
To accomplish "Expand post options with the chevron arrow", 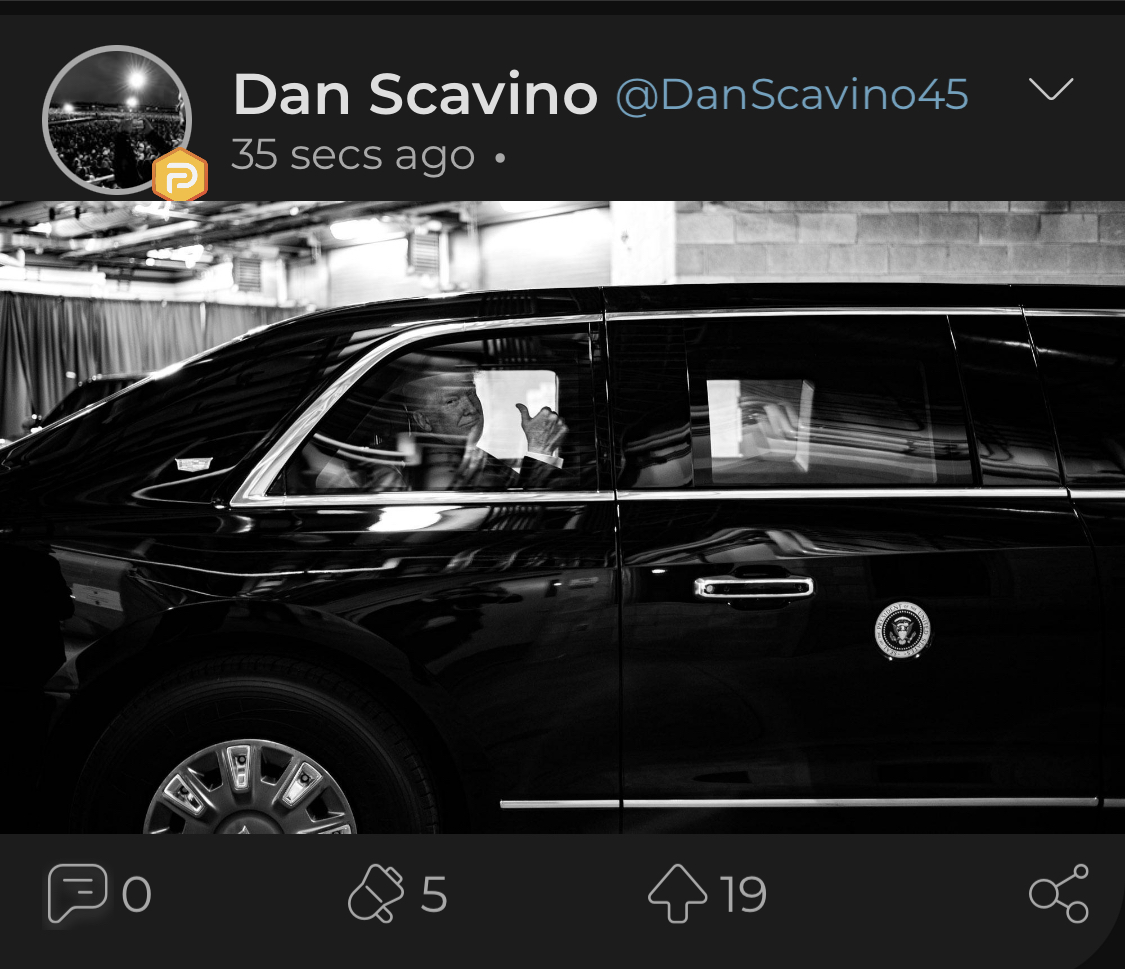I will pos(1051,89).
